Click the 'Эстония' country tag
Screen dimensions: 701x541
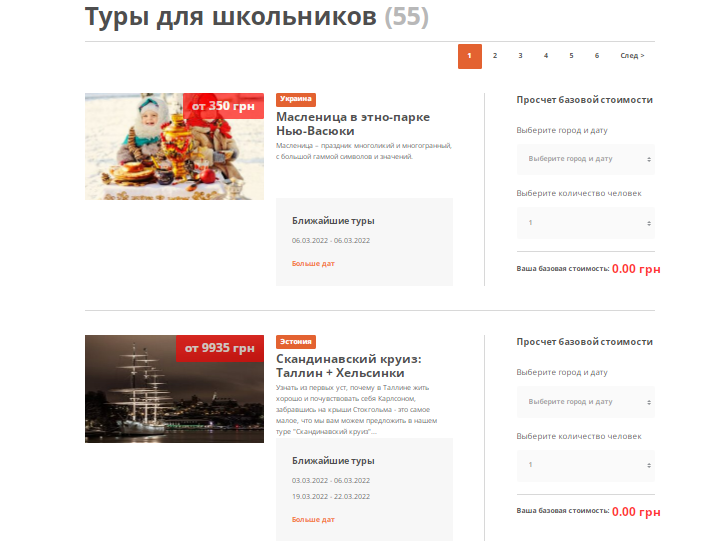[296, 342]
